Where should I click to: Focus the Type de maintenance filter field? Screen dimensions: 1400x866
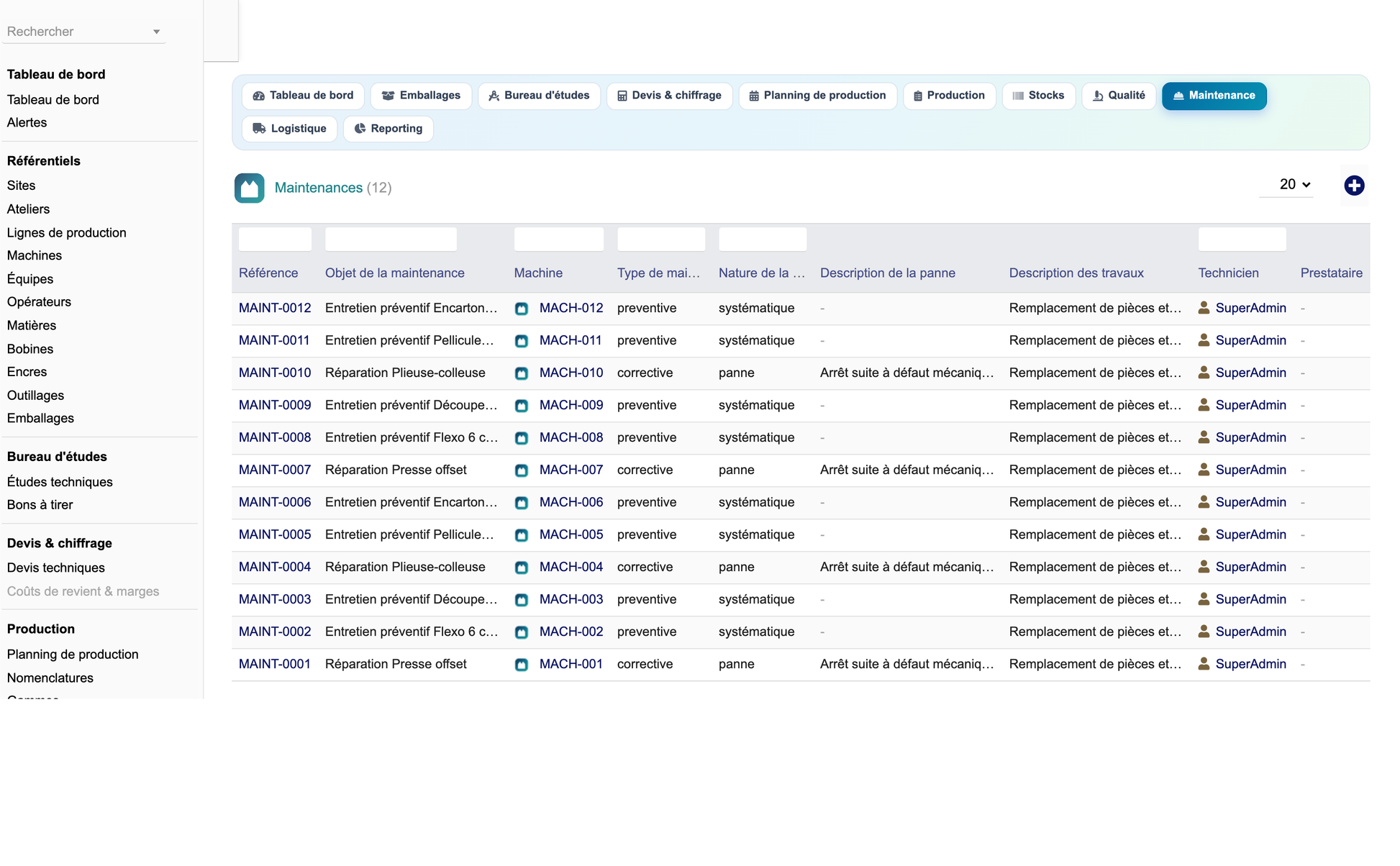[x=660, y=239]
